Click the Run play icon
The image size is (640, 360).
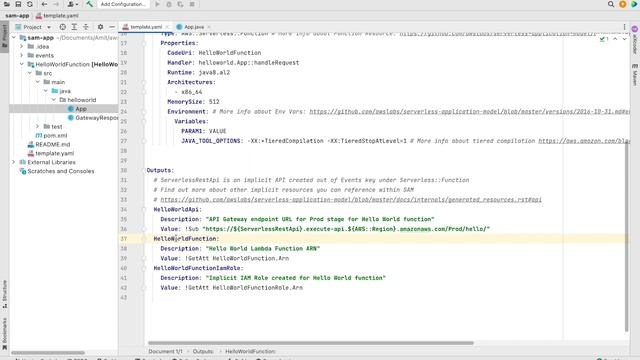pyautogui.click(x=157, y=4)
